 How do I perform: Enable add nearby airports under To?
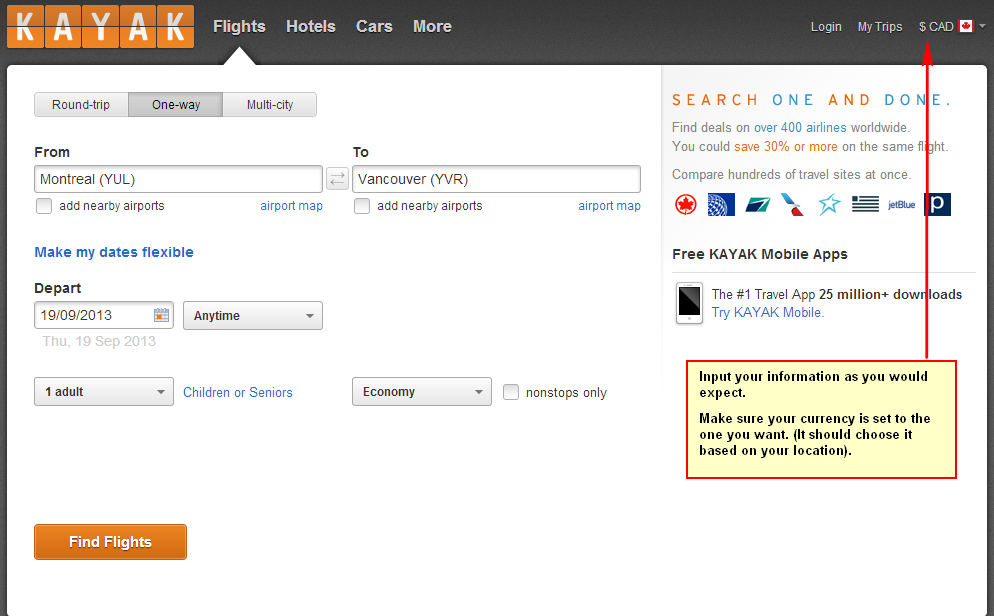tap(362, 206)
